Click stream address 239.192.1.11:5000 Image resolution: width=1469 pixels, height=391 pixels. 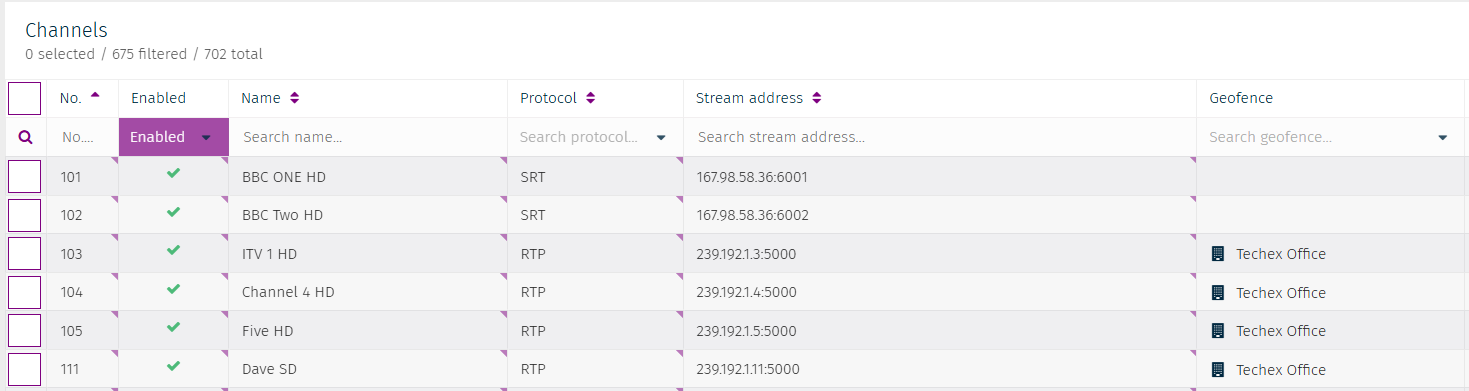tap(748, 369)
